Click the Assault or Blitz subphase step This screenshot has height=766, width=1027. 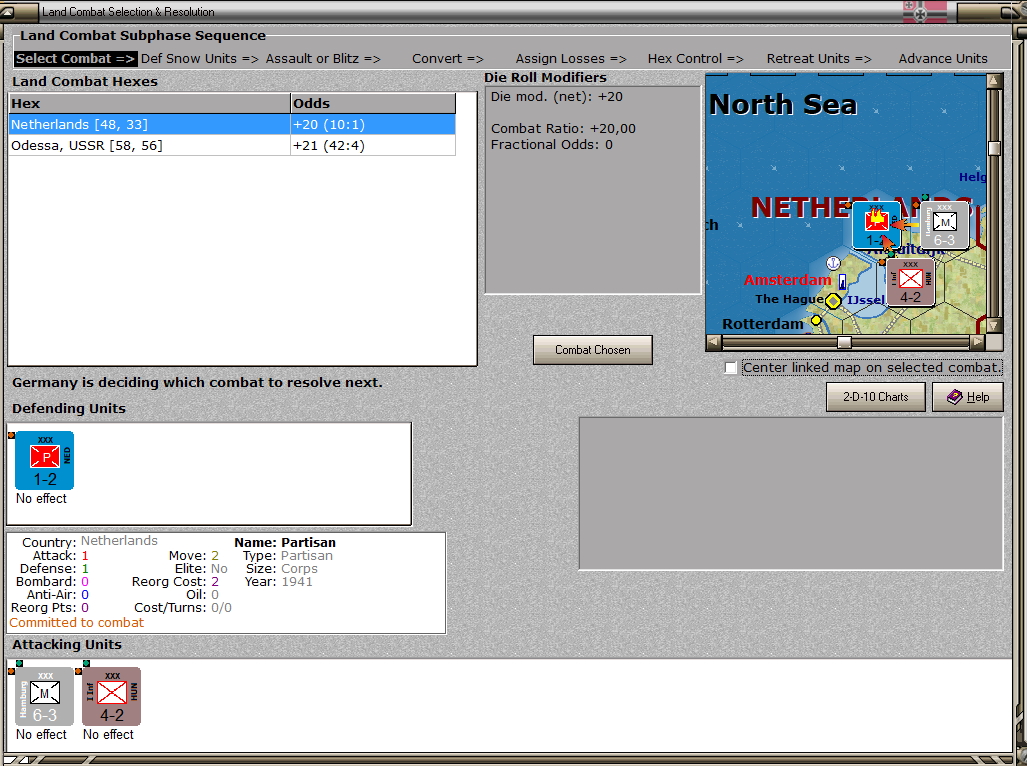coord(323,58)
